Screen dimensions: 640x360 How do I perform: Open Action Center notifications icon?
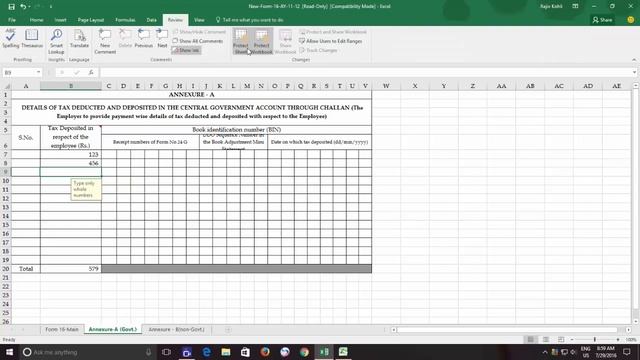(x=627, y=352)
